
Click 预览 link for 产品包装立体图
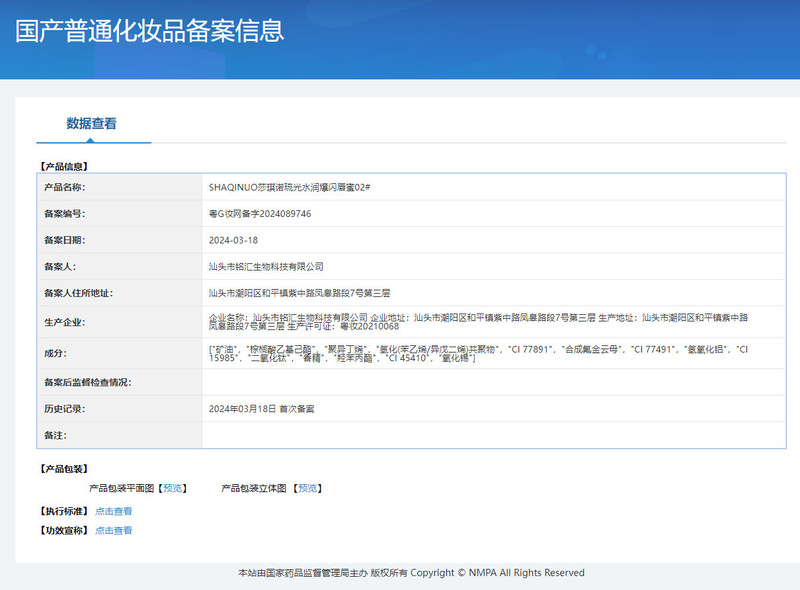(307, 488)
